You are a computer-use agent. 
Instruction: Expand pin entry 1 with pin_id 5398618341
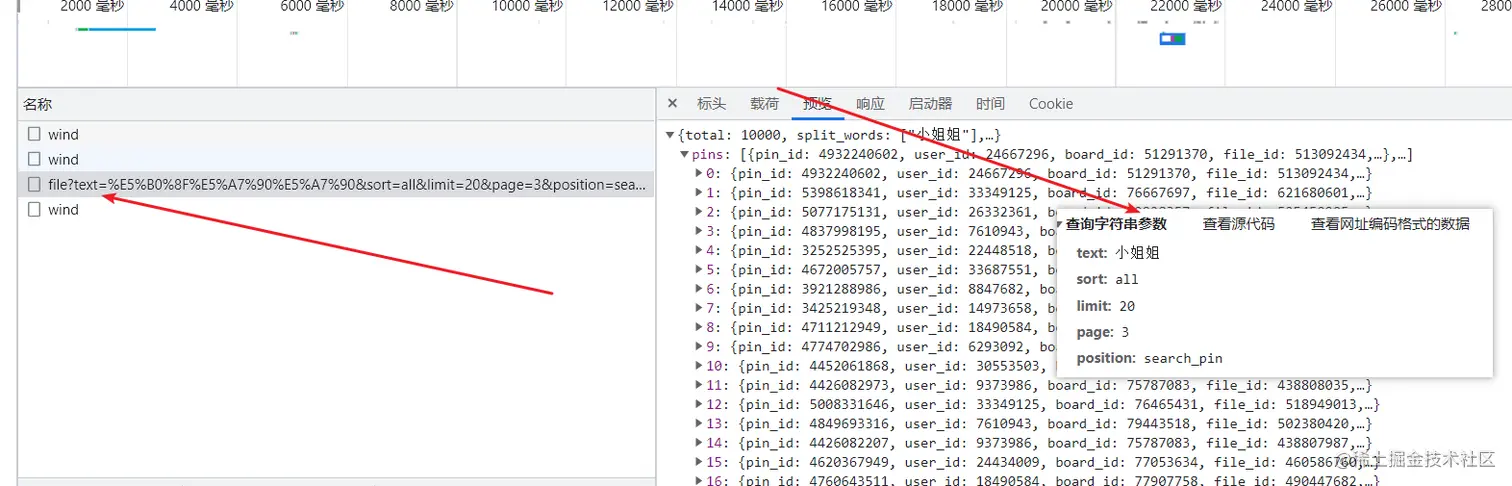coord(699,193)
